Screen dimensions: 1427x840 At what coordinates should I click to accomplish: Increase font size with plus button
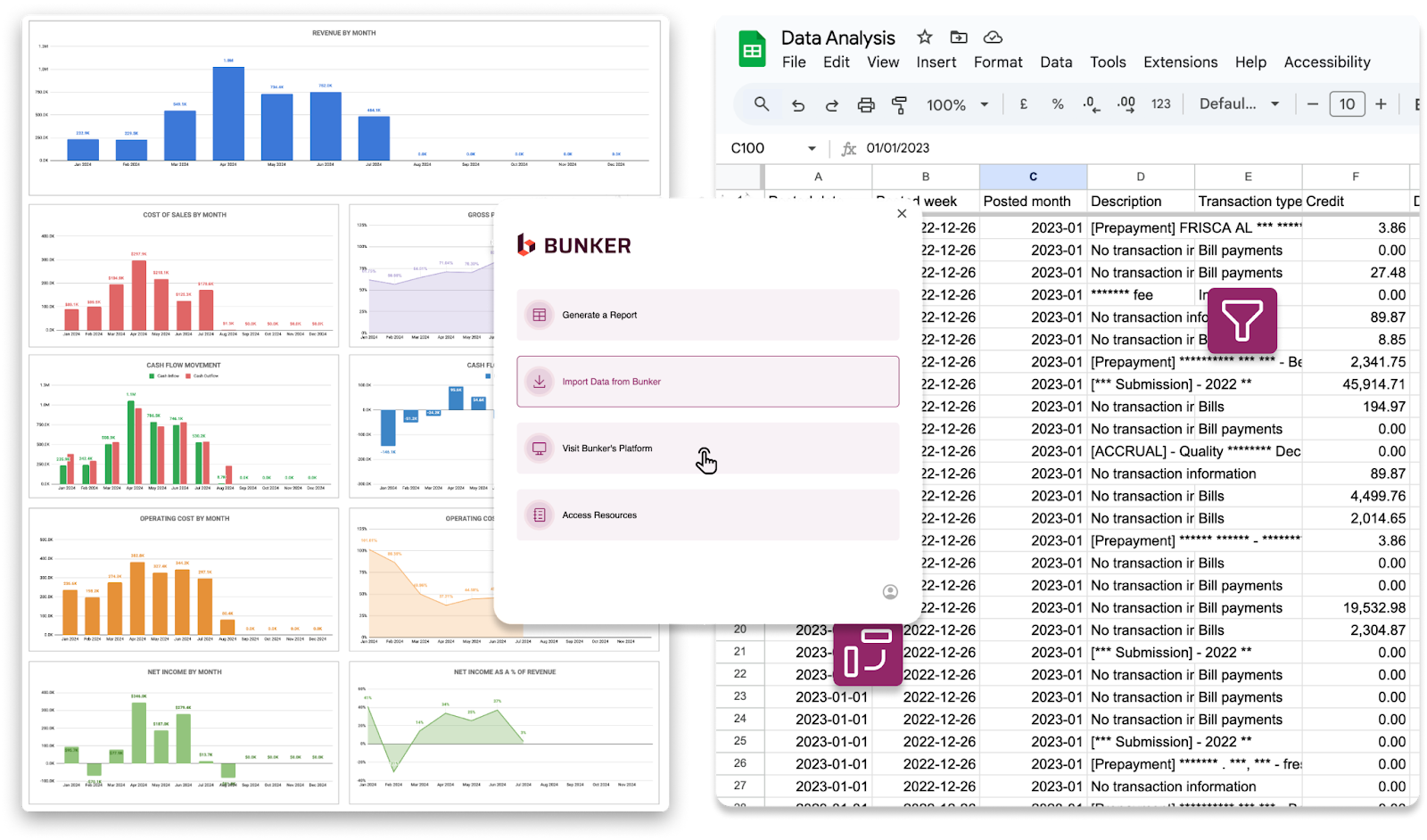click(1381, 104)
